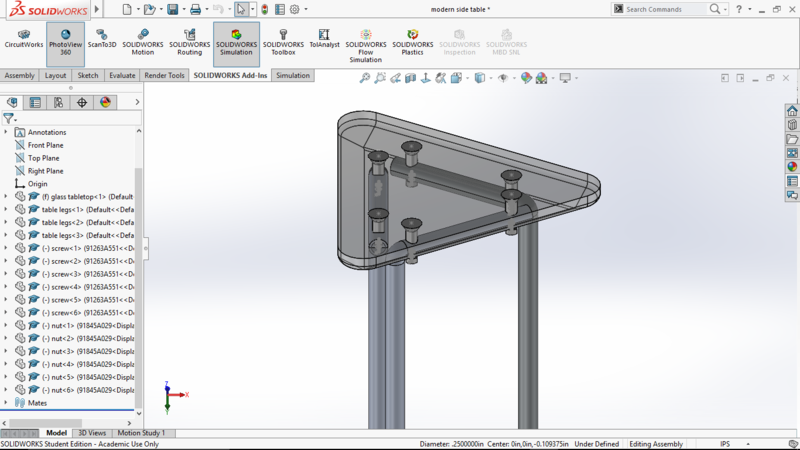This screenshot has width=800, height=450.
Task: Click Zoom to Area view icon
Action: tap(380, 78)
